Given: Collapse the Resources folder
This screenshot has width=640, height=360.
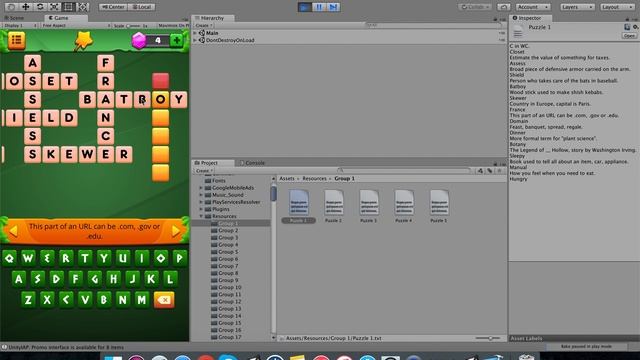Looking at the screenshot, I should (201, 216).
